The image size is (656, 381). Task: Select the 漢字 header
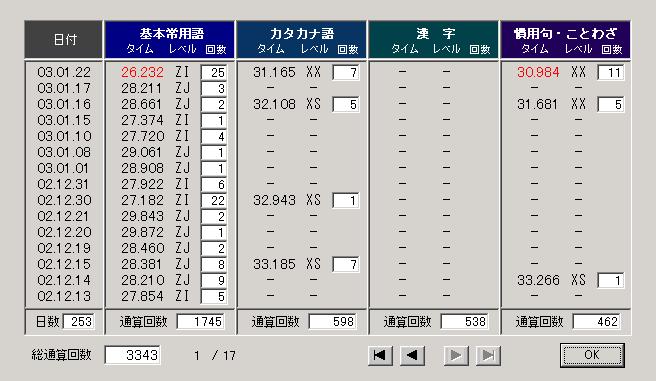point(434,40)
